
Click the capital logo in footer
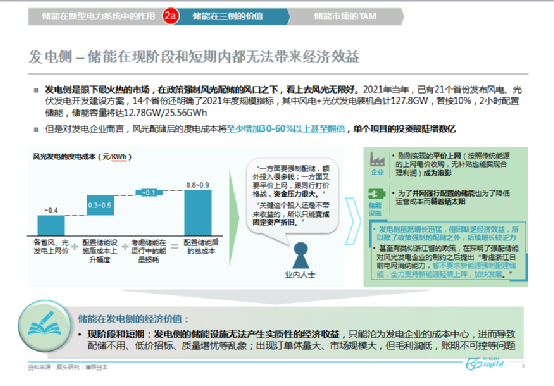[x=485, y=364]
